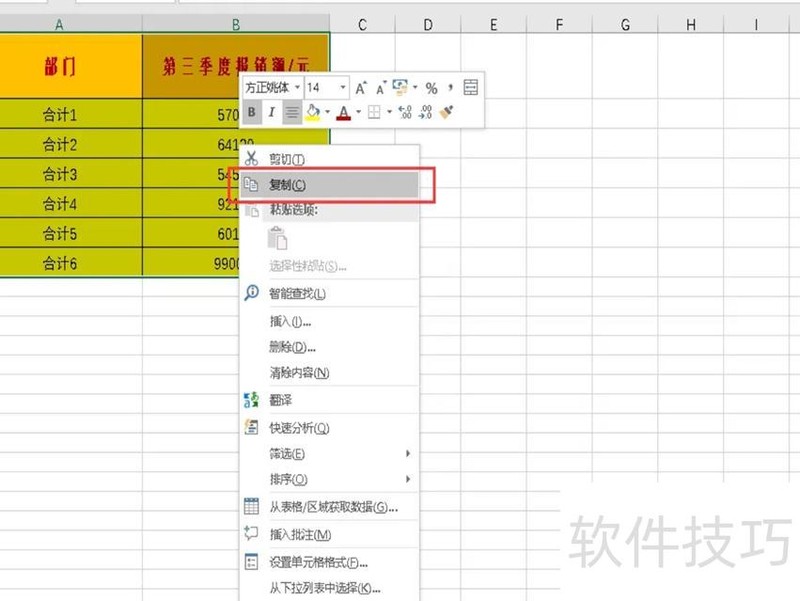Click the paste clipboard option icon
Screen dimensions: 800x601
coord(278,238)
